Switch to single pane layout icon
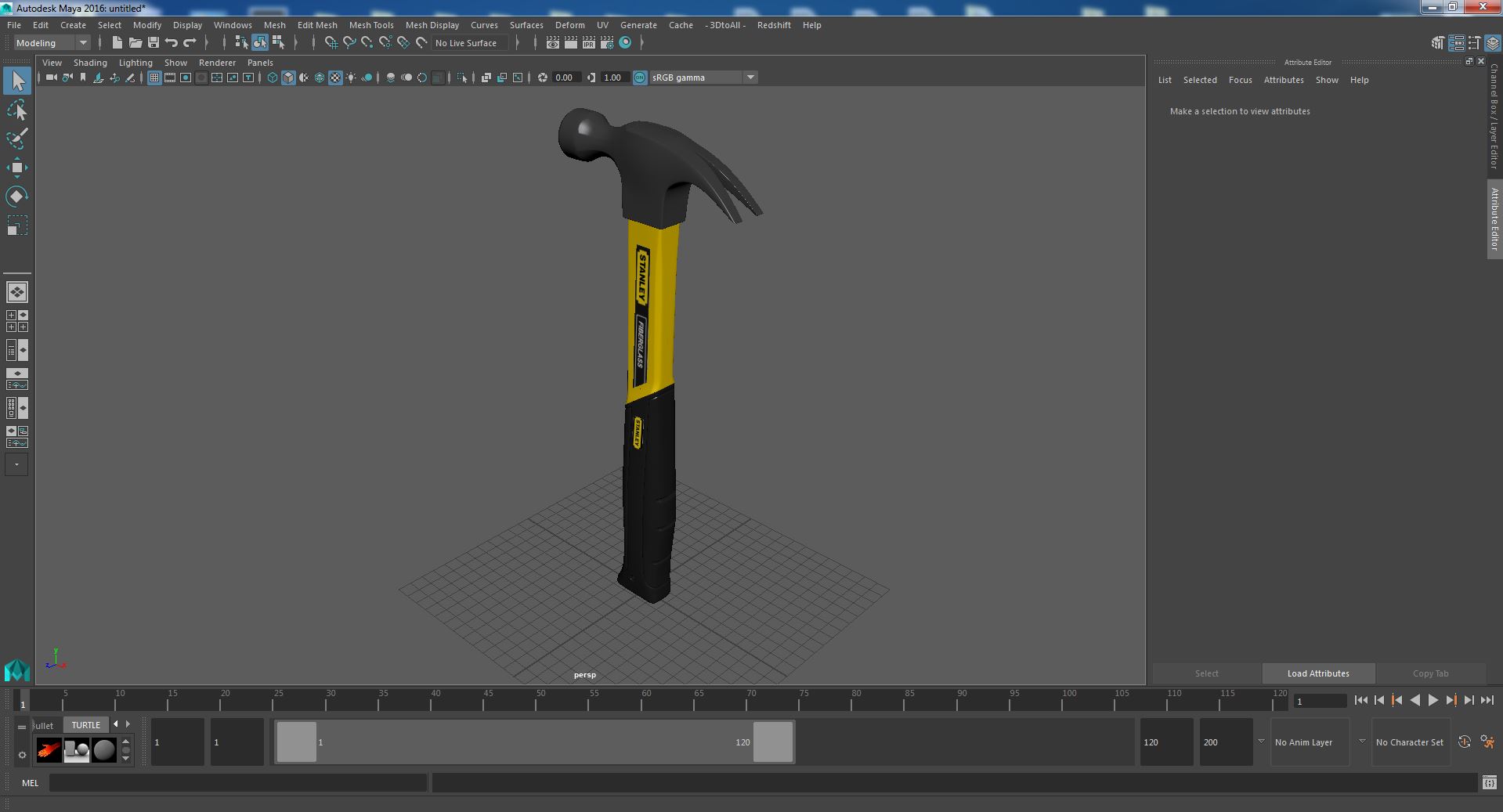The width and height of the screenshot is (1503, 812). click(x=17, y=292)
